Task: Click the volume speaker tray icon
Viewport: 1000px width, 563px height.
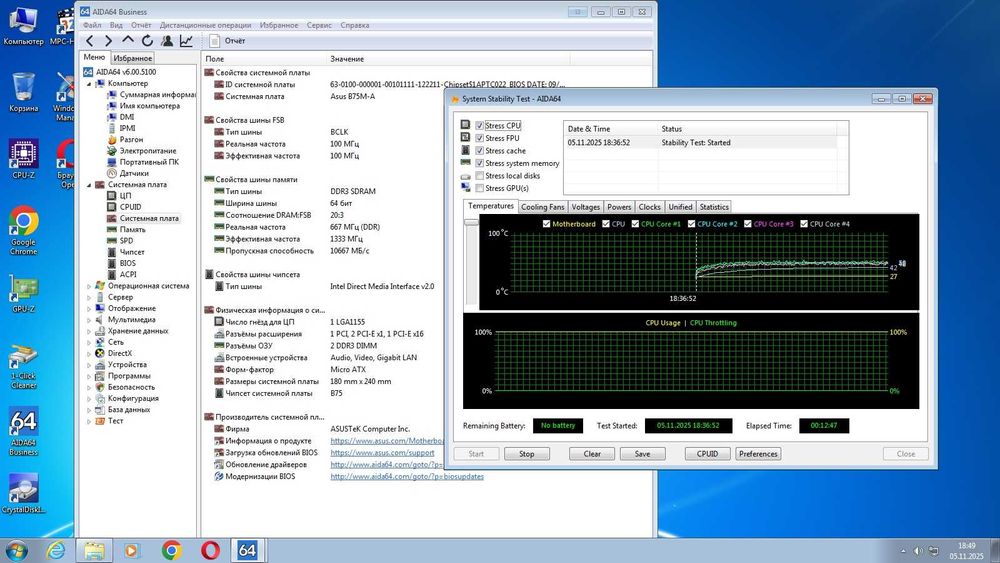Action: point(918,551)
